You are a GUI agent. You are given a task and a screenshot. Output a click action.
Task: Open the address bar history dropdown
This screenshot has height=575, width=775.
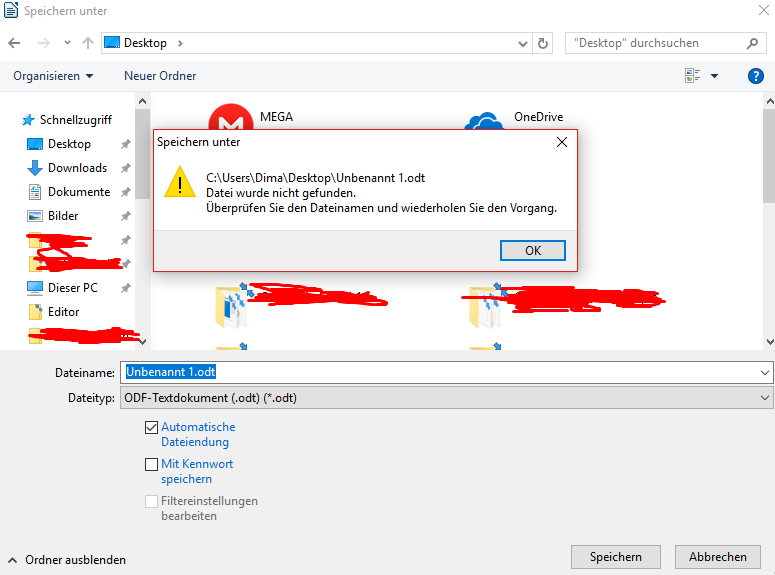522,44
